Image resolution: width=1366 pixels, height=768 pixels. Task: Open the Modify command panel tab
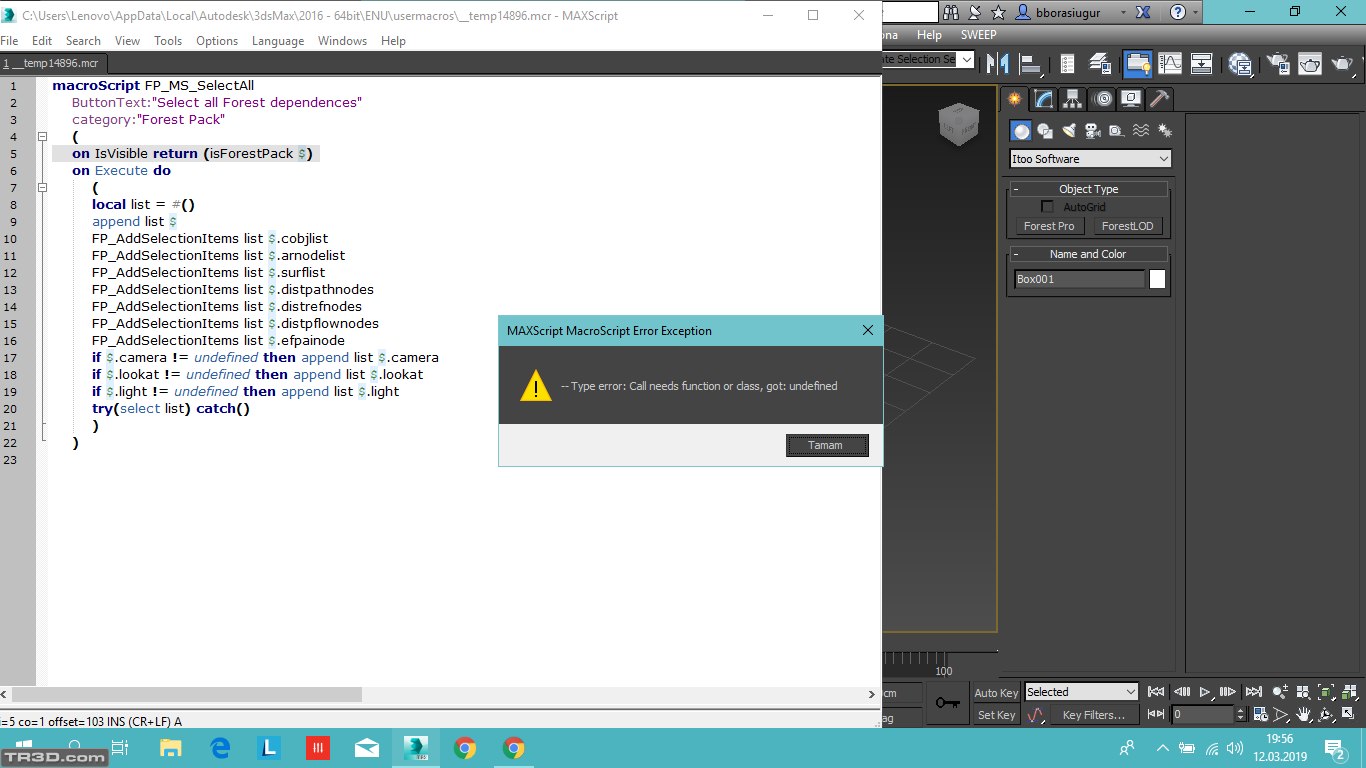[1044, 99]
